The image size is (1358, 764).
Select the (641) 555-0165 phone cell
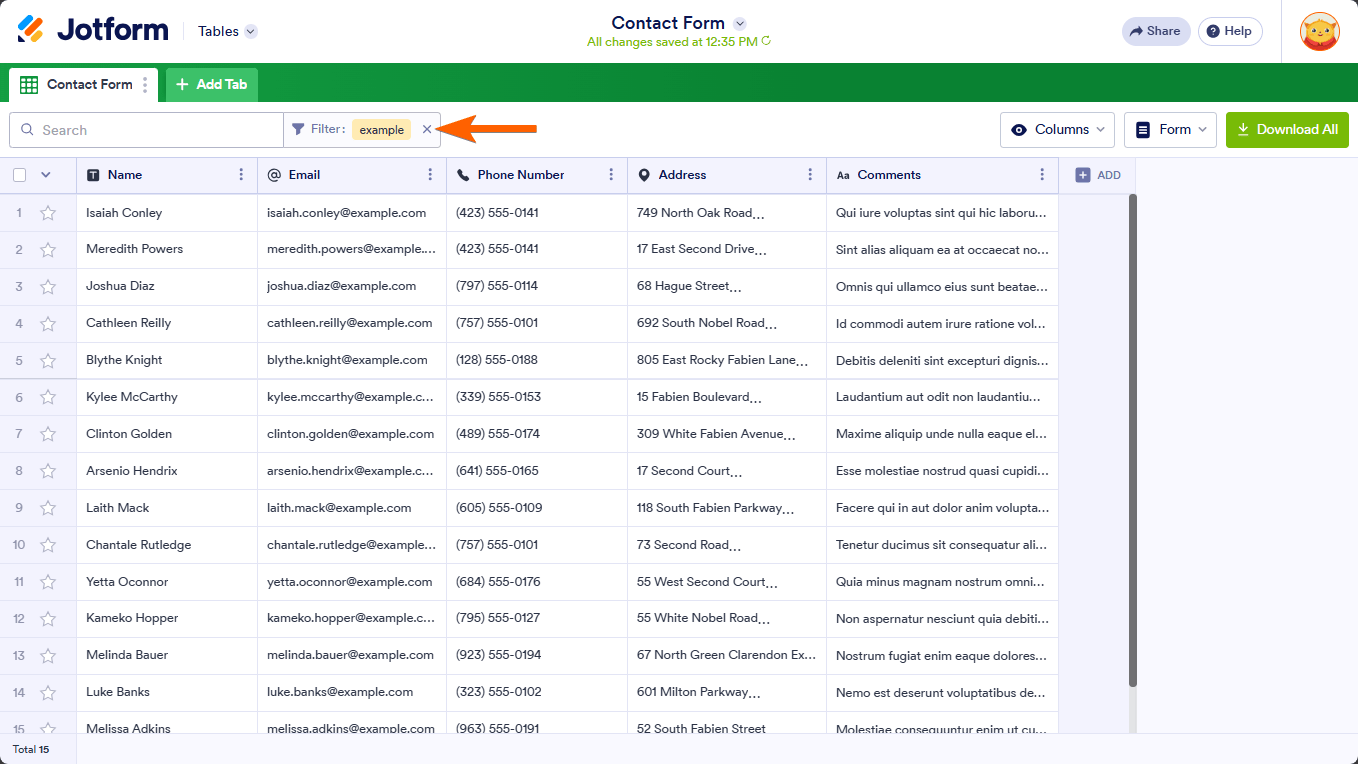coord(537,472)
